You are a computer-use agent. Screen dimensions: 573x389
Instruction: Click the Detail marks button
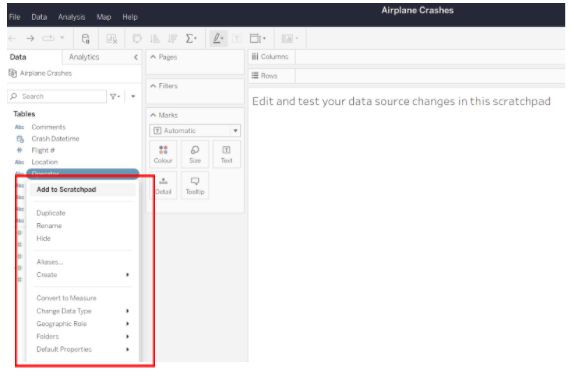click(x=163, y=186)
